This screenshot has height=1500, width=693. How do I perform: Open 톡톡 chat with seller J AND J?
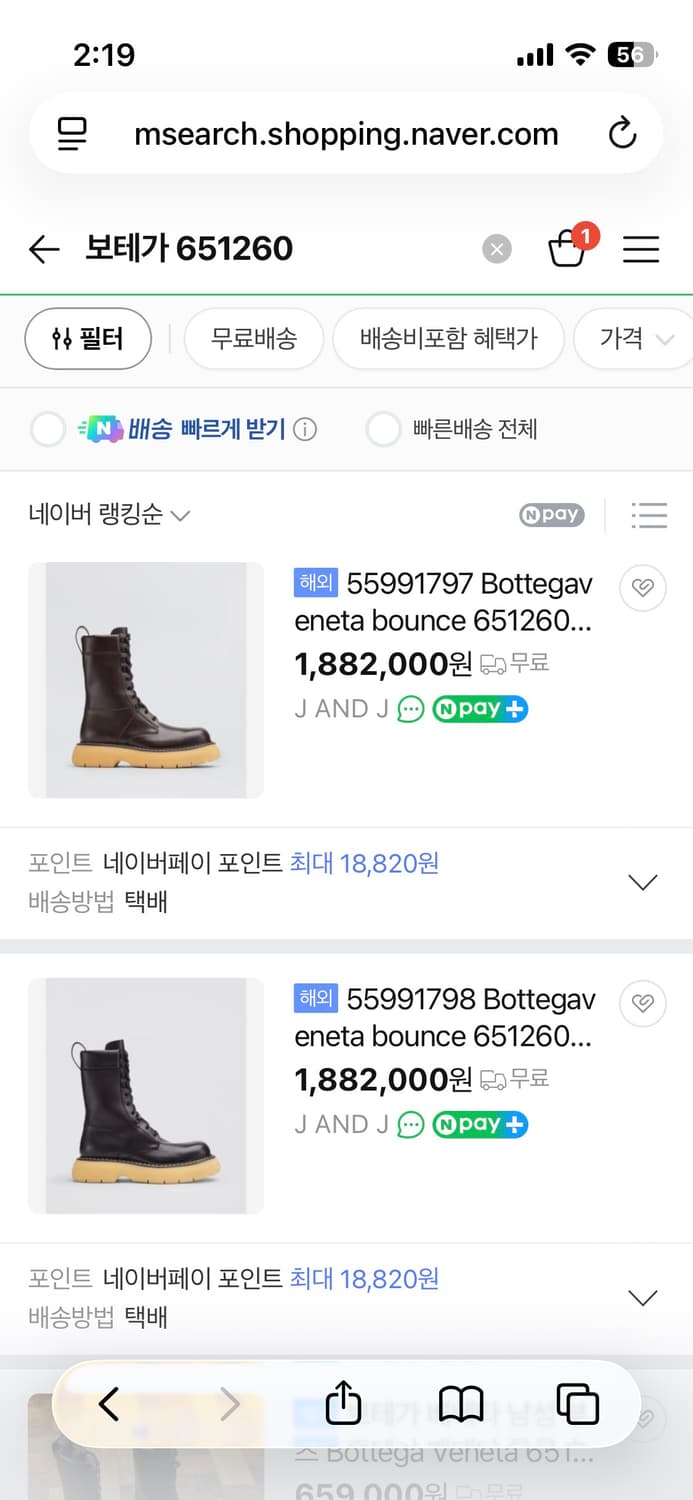click(x=409, y=707)
